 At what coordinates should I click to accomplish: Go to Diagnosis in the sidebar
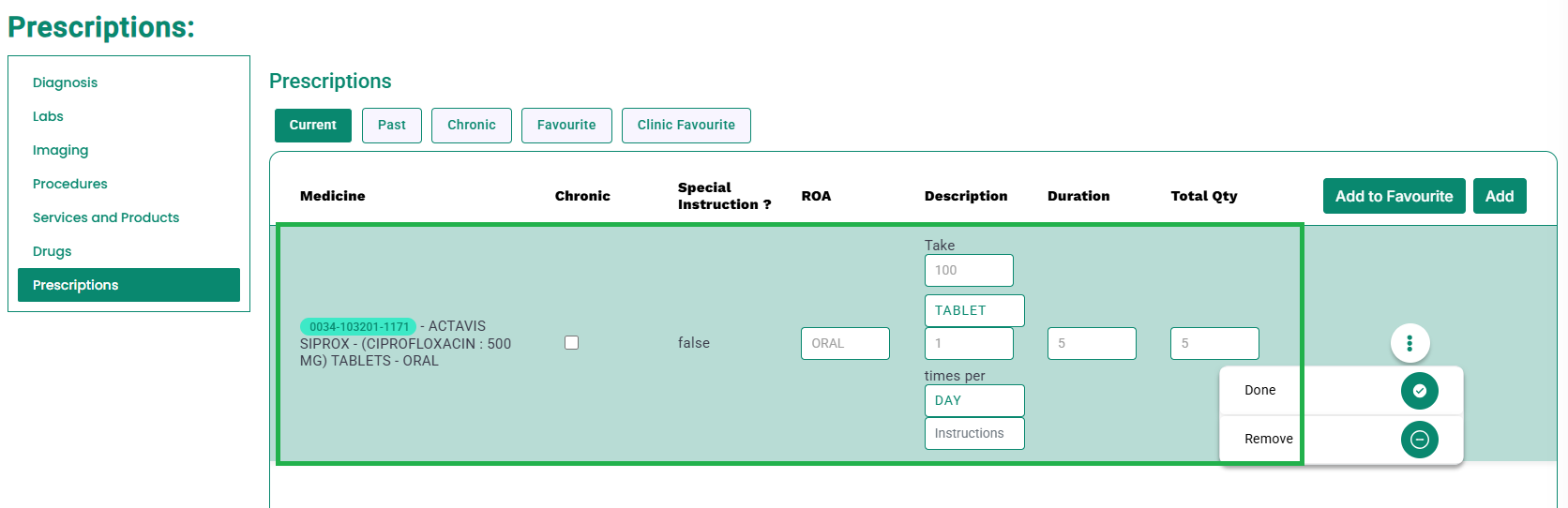click(x=65, y=82)
